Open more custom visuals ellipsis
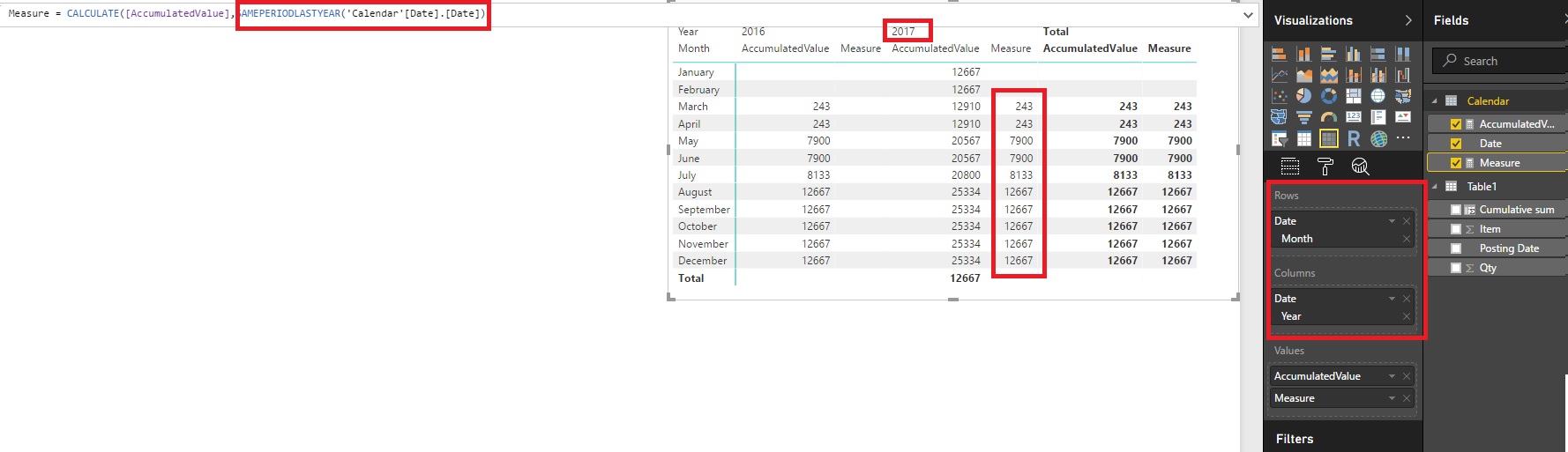The width and height of the screenshot is (1568, 452). (x=1403, y=137)
